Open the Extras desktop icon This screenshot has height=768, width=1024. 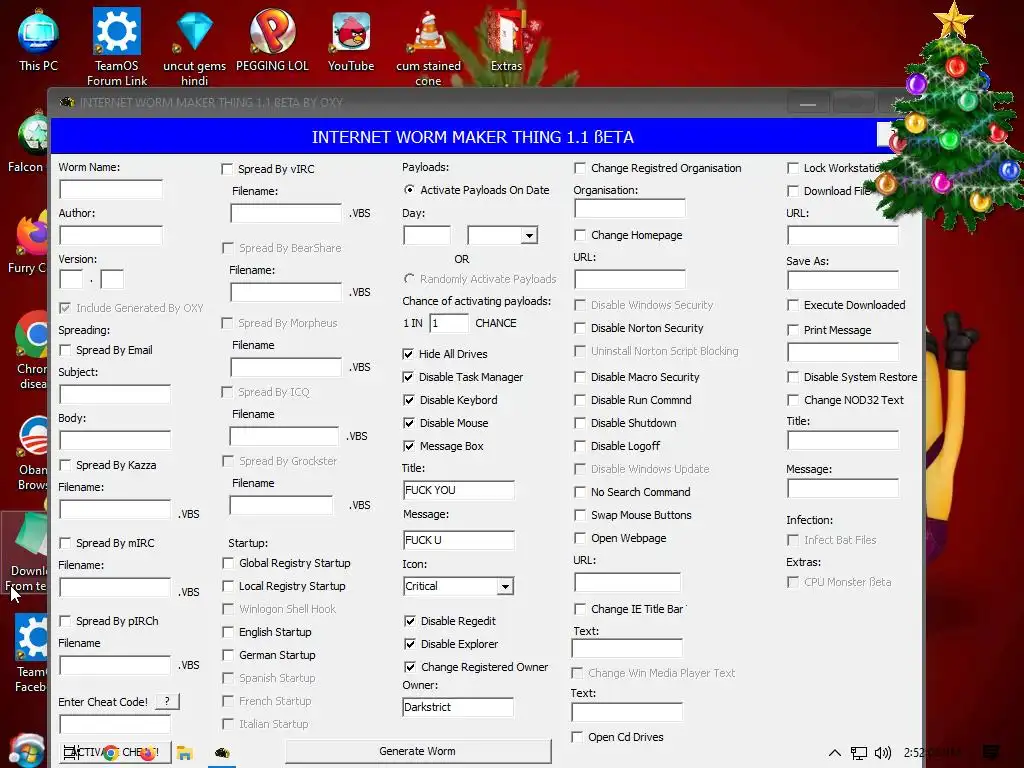(506, 40)
